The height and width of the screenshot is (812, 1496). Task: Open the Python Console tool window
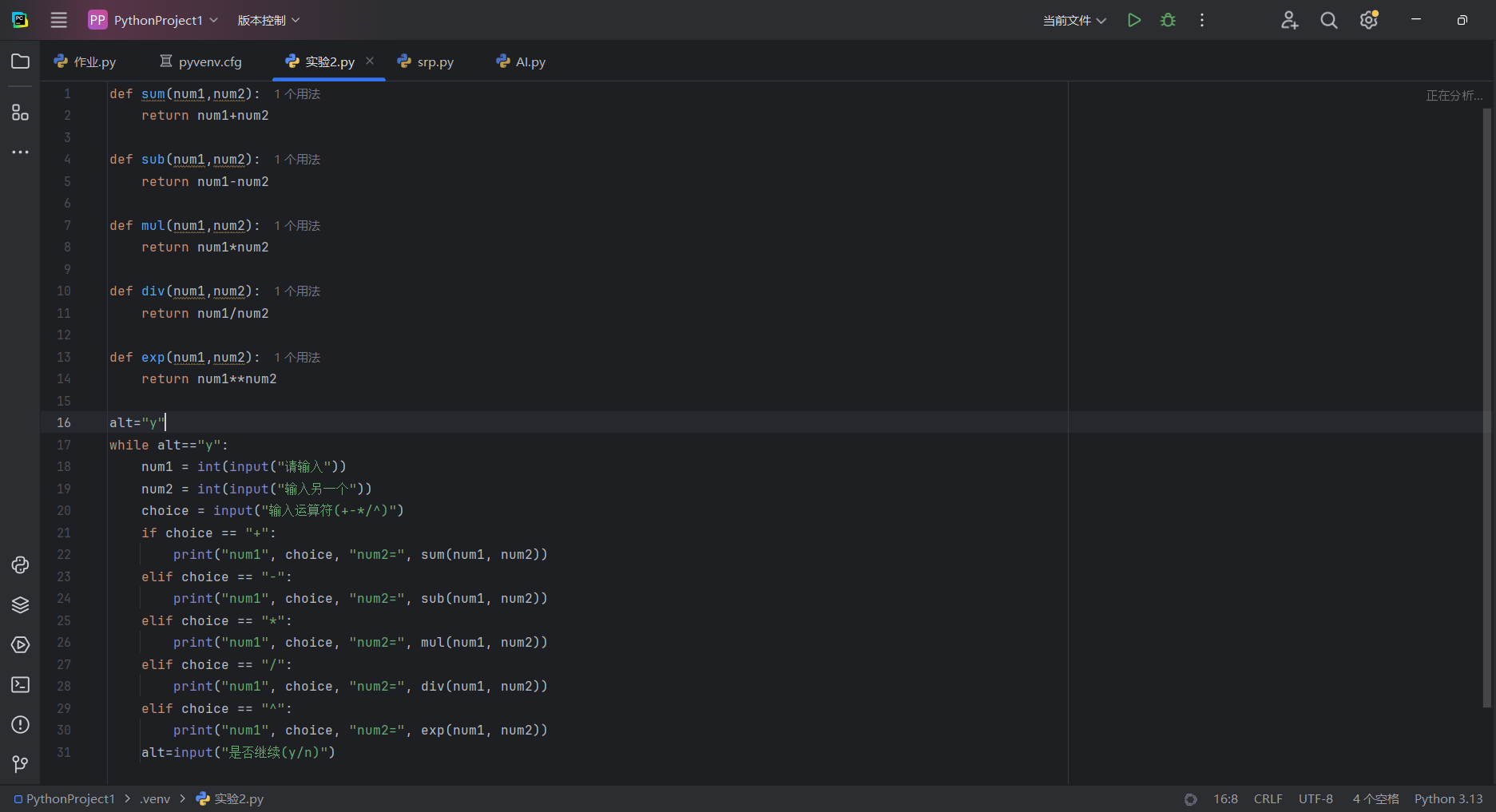tap(20, 565)
